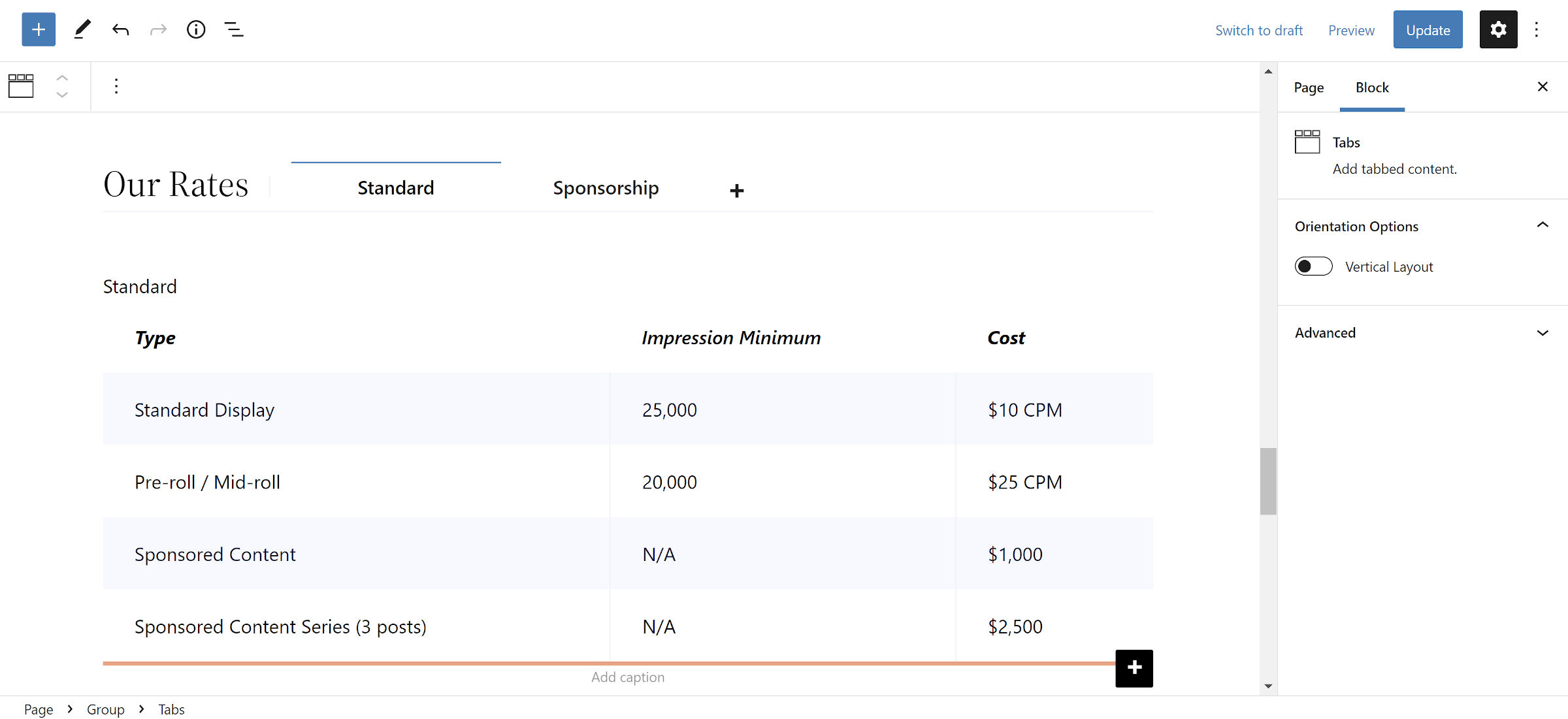Open the Document Overview list view
Image resolution: width=1568 pixels, height=719 pixels.
pyautogui.click(x=233, y=29)
